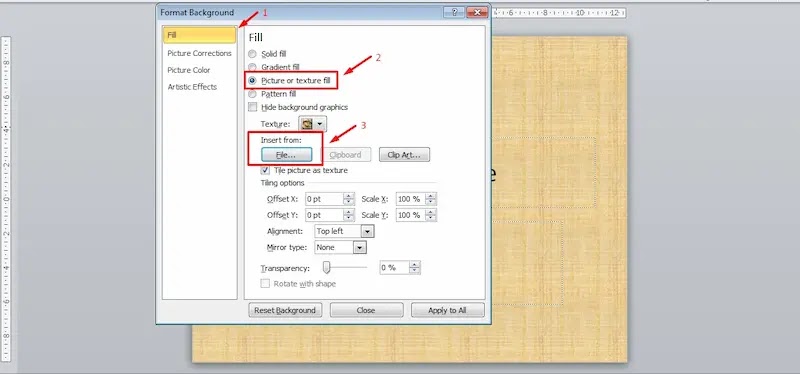This screenshot has height=374, width=800.
Task: Click the Transparency slider handle
Action: tap(327, 267)
